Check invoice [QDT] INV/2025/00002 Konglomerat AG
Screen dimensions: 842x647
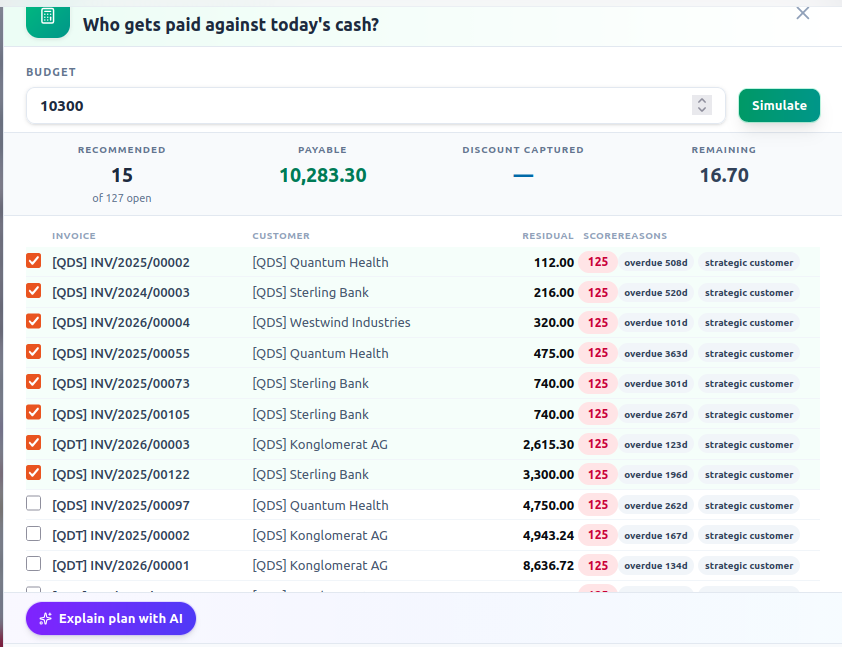point(33,534)
